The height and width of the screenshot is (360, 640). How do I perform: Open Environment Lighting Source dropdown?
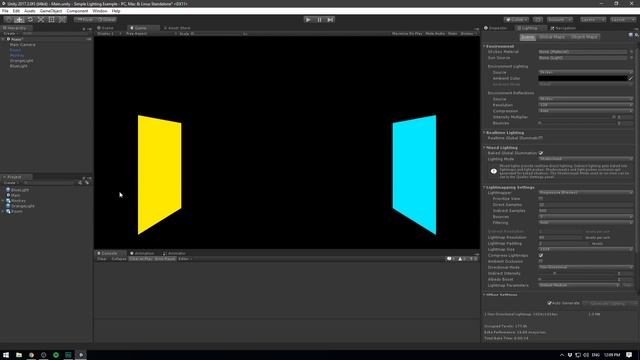click(585, 72)
